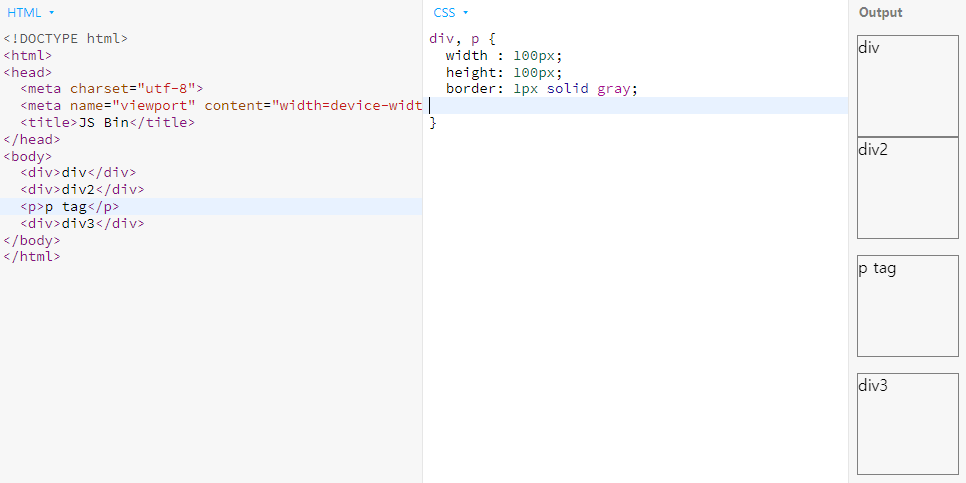Click the <p>p tag</p> code line

(x=70, y=206)
